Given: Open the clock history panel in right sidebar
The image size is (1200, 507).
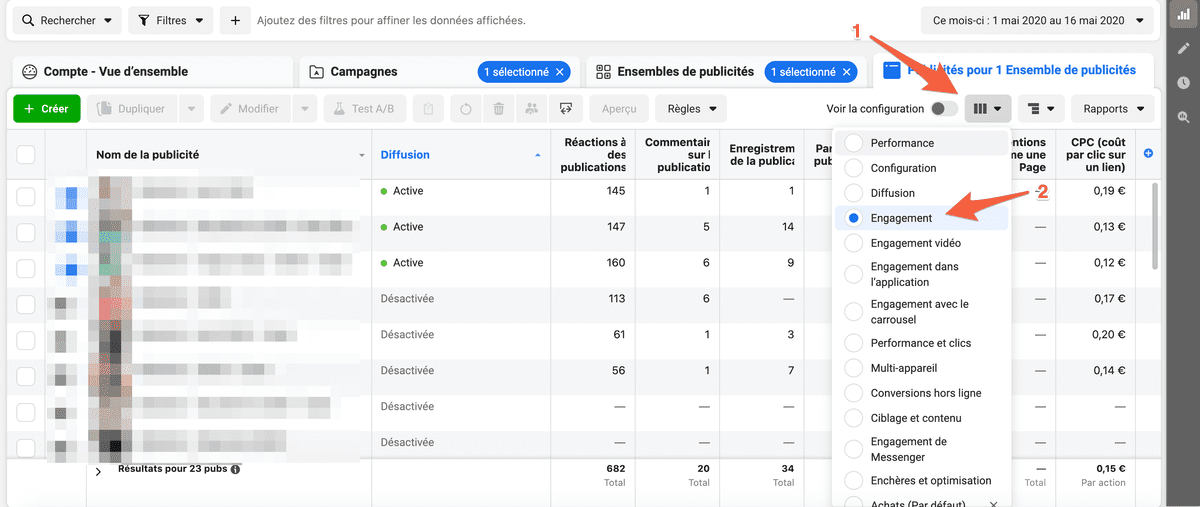Looking at the screenshot, I should coord(1183,83).
